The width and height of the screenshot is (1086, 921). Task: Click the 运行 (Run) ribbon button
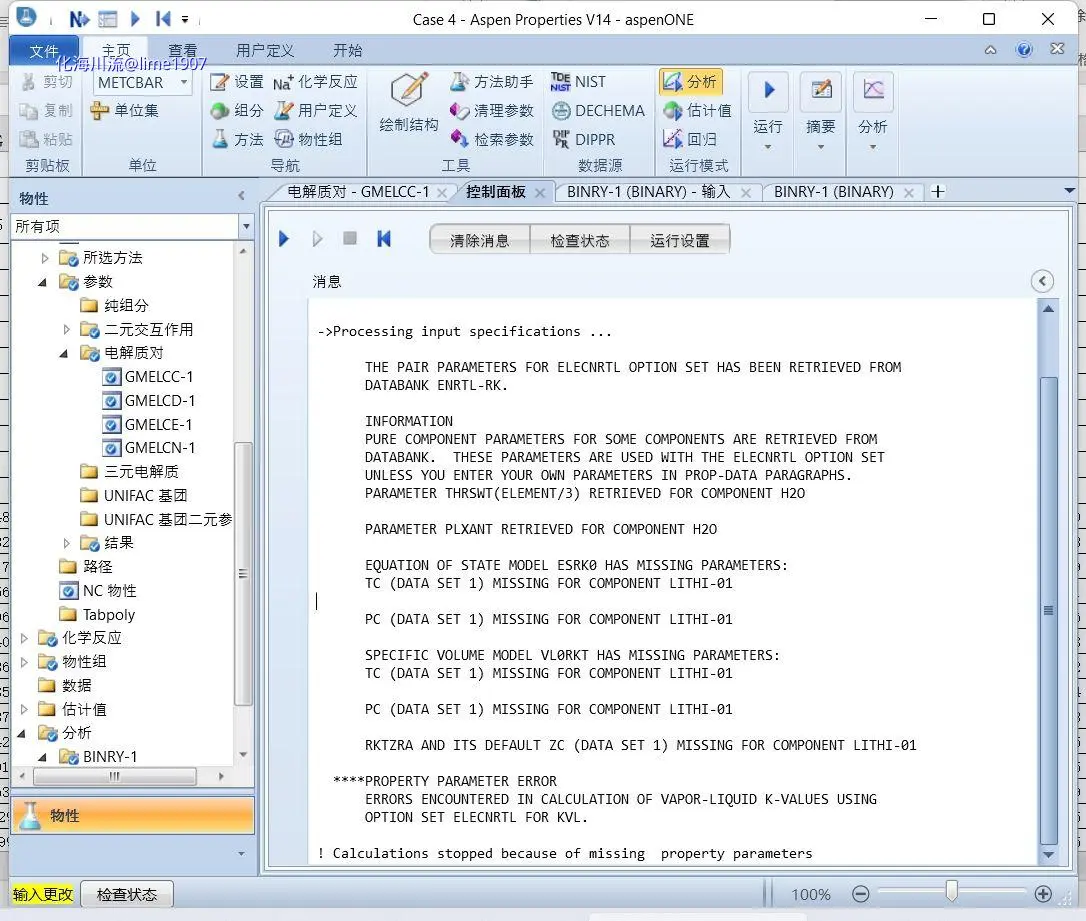pyautogui.click(x=768, y=102)
